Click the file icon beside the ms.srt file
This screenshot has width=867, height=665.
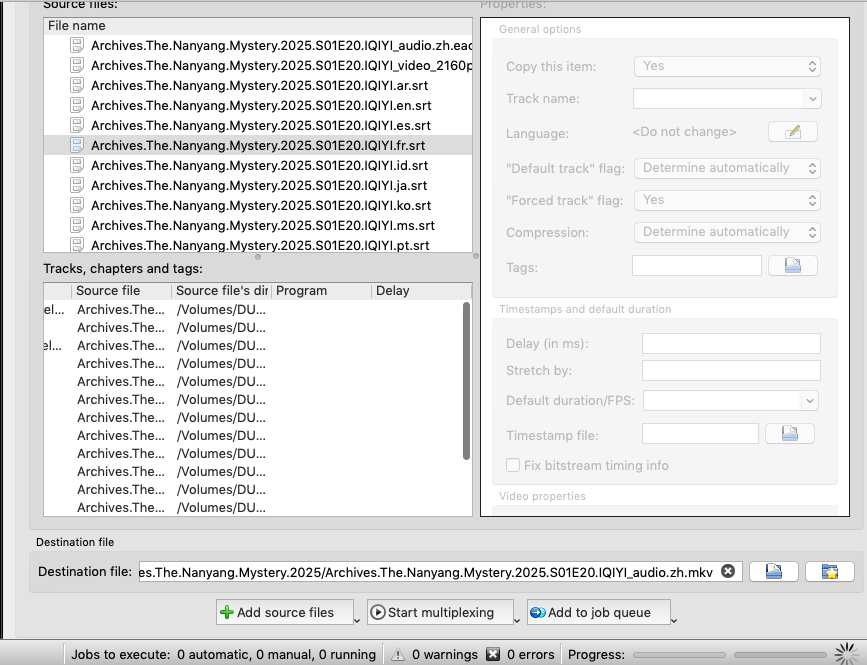pyautogui.click(x=77, y=225)
